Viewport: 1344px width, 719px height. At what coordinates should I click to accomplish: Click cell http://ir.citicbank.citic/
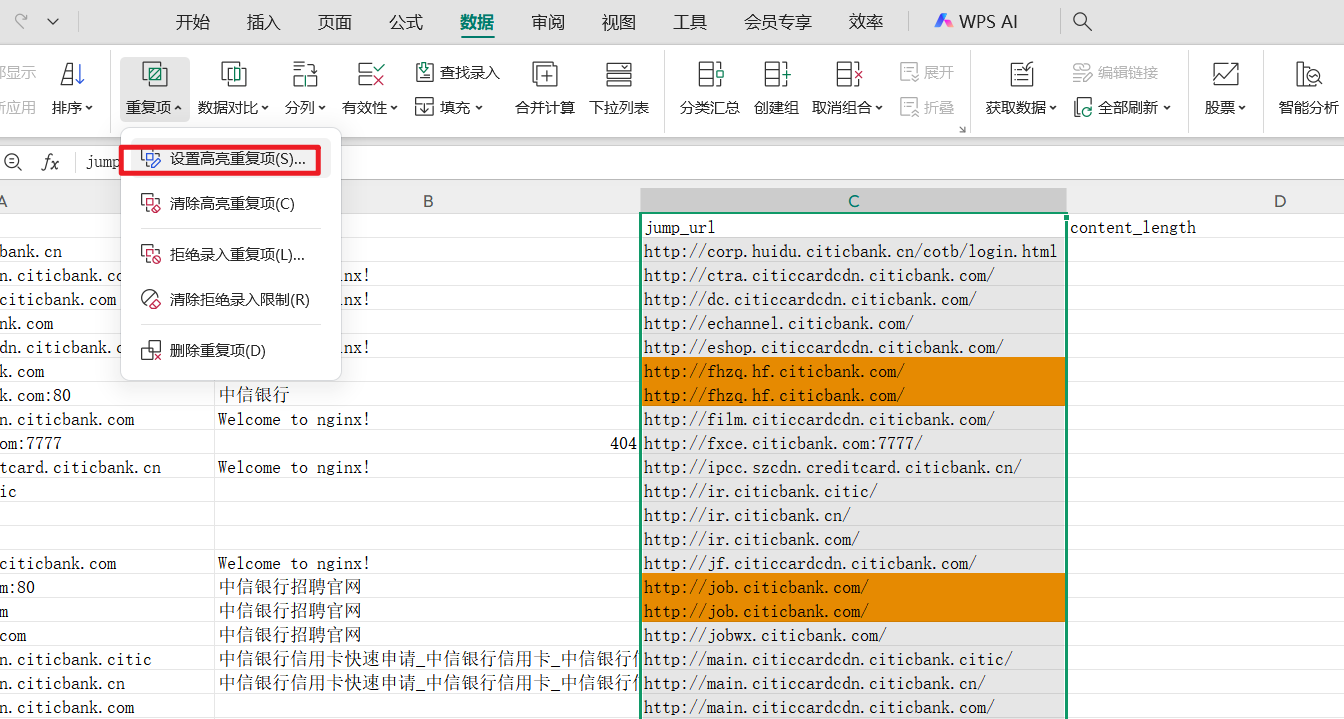coord(853,491)
